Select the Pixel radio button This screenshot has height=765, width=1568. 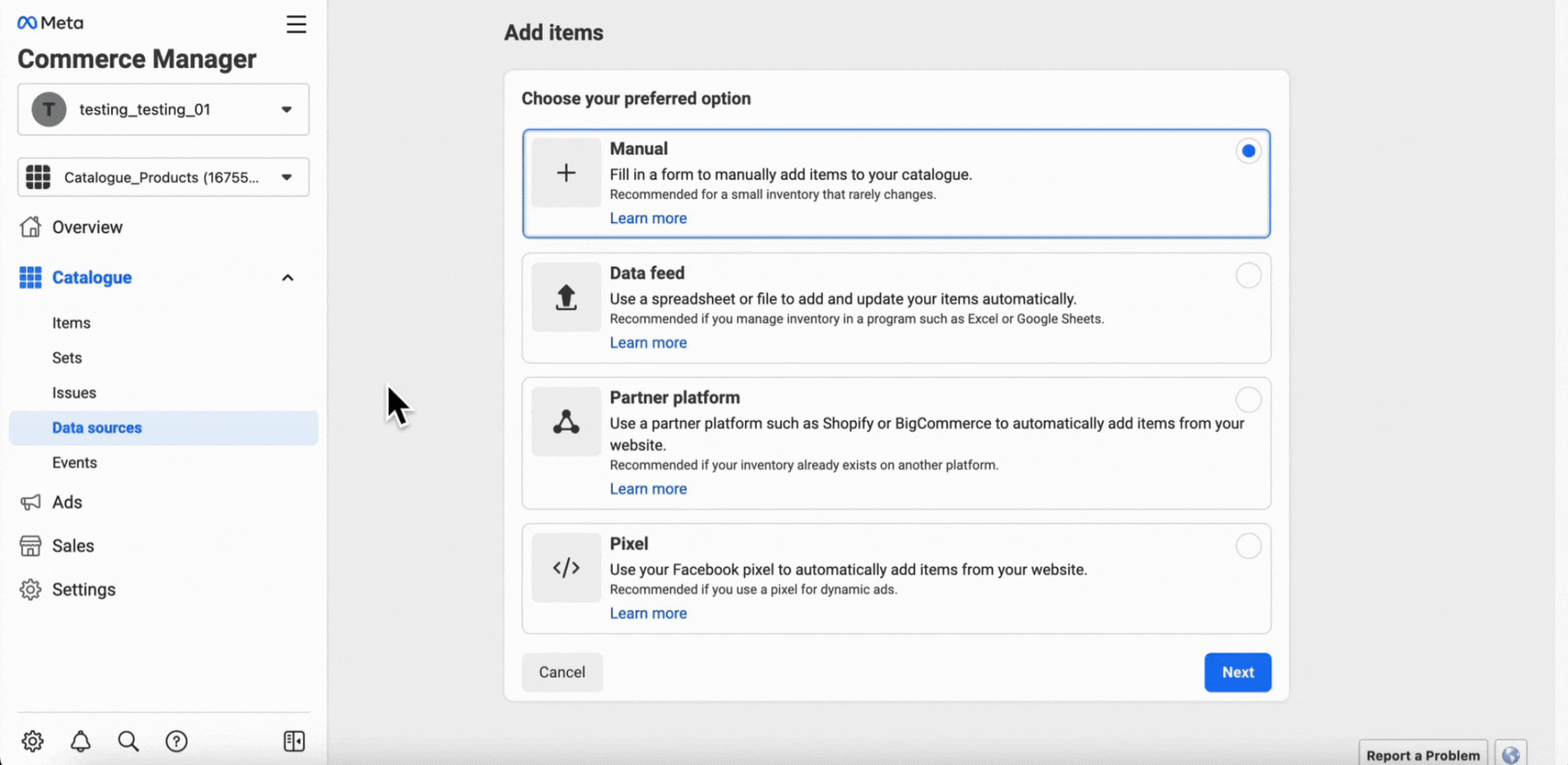point(1249,546)
